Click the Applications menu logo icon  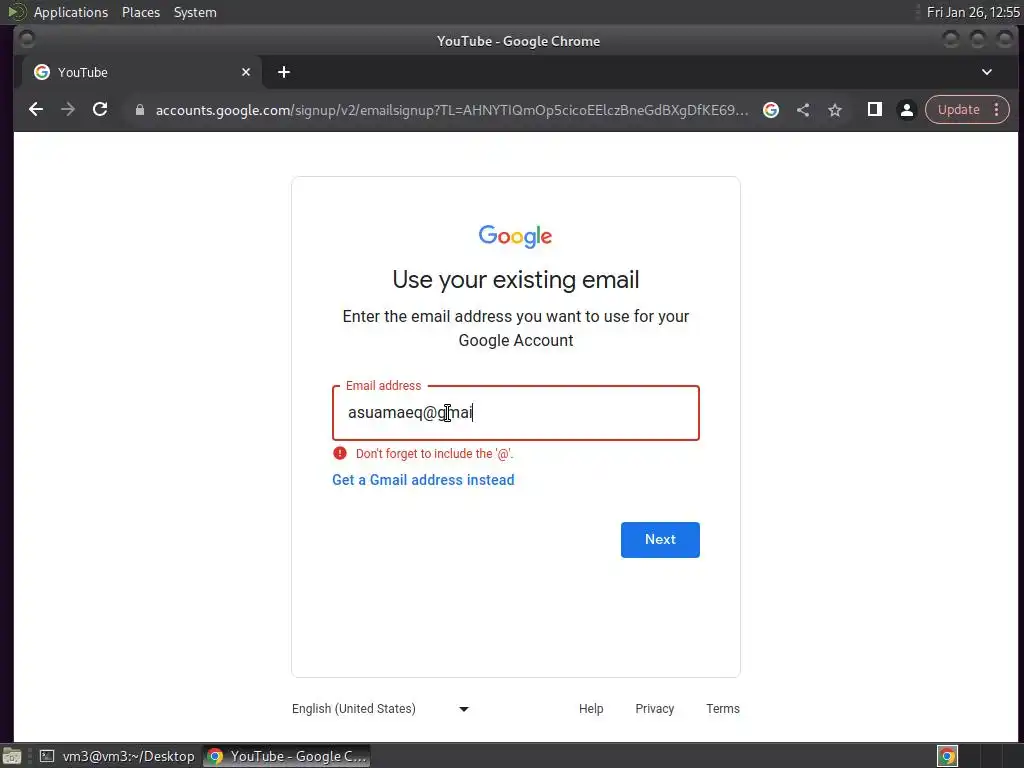click(16, 12)
